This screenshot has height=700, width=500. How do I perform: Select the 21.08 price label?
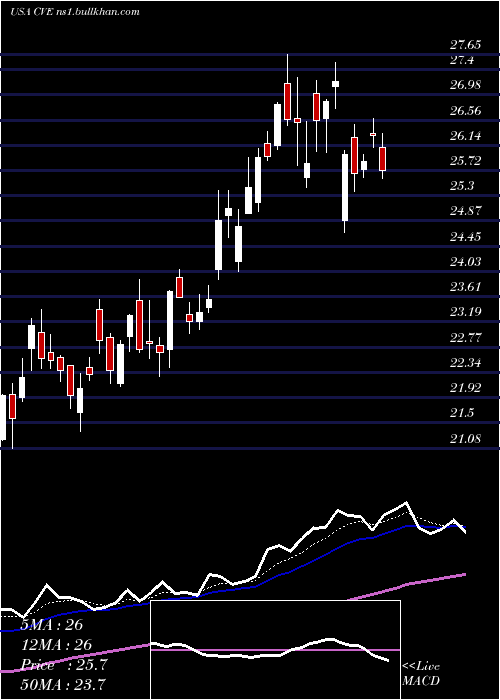pos(465,439)
